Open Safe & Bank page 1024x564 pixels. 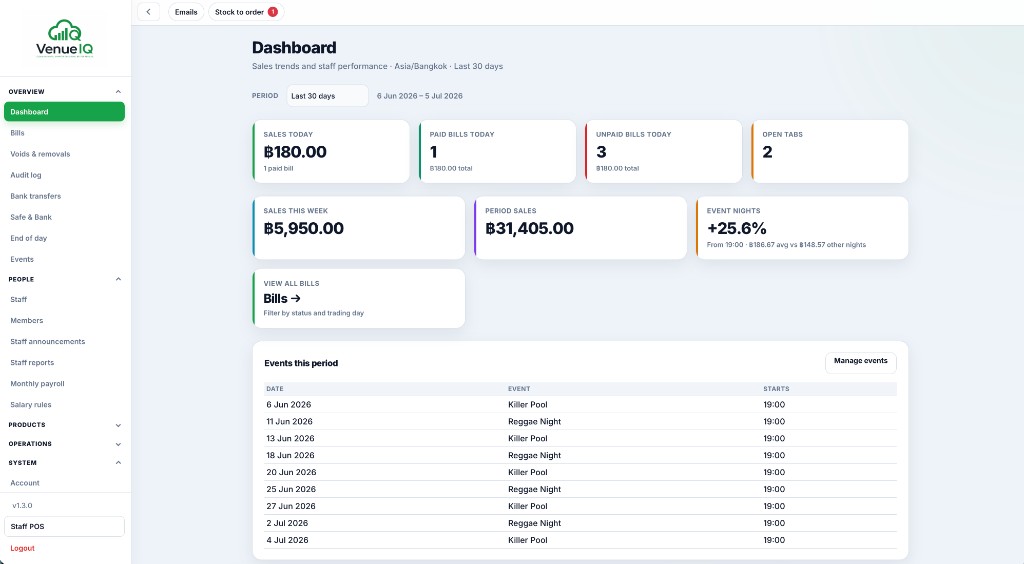coord(64,217)
